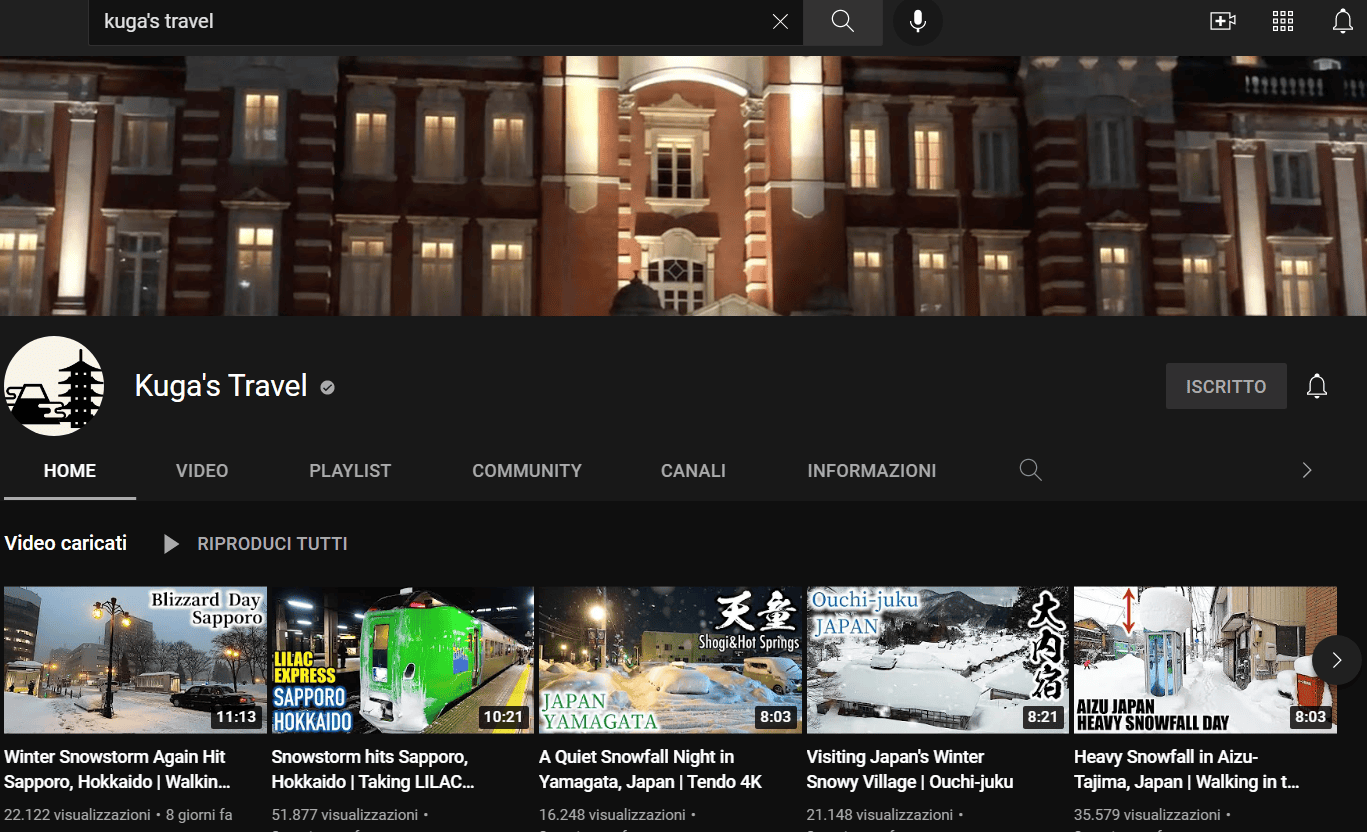Click the LILAC Express green train thumbnail
1367x832 pixels.
(x=403, y=660)
